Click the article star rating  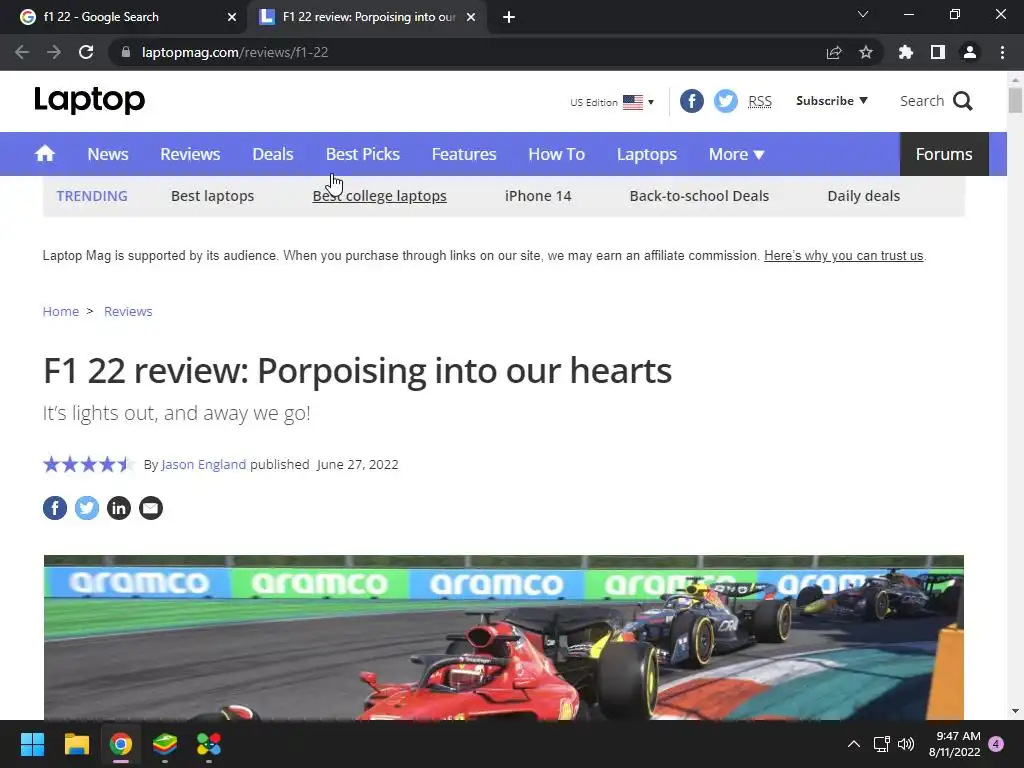point(88,464)
